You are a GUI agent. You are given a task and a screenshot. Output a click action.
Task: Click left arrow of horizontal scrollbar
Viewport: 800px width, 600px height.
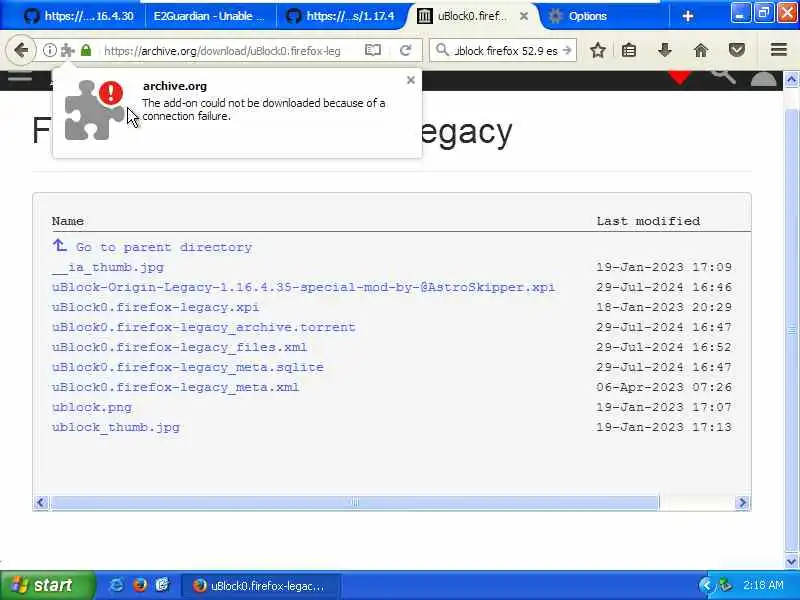pos(41,503)
